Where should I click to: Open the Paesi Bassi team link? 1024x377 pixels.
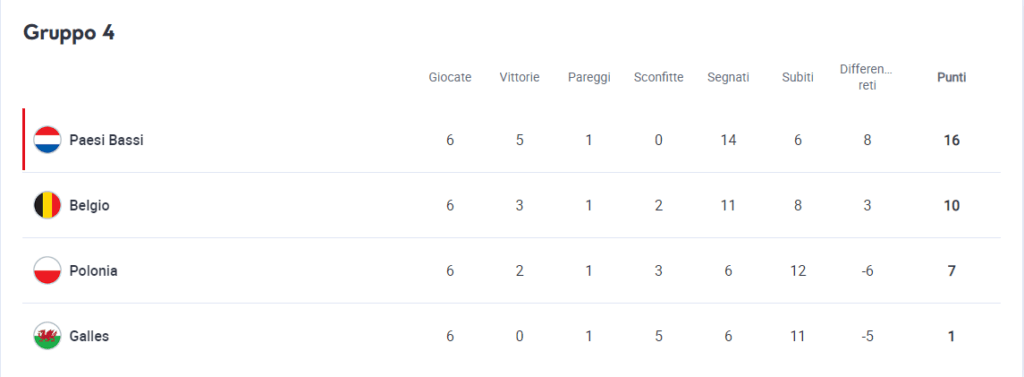click(x=106, y=140)
